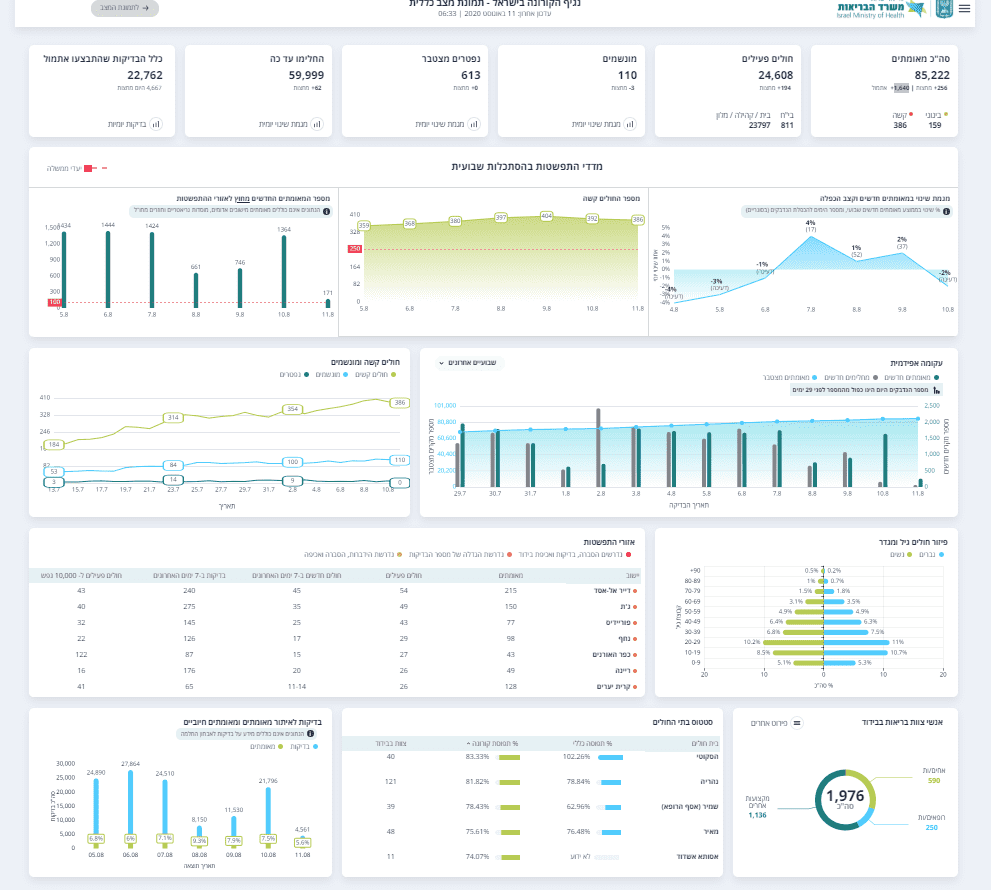
Task: Toggle מאומתים legend in tests chart
Action: [x=267, y=747]
